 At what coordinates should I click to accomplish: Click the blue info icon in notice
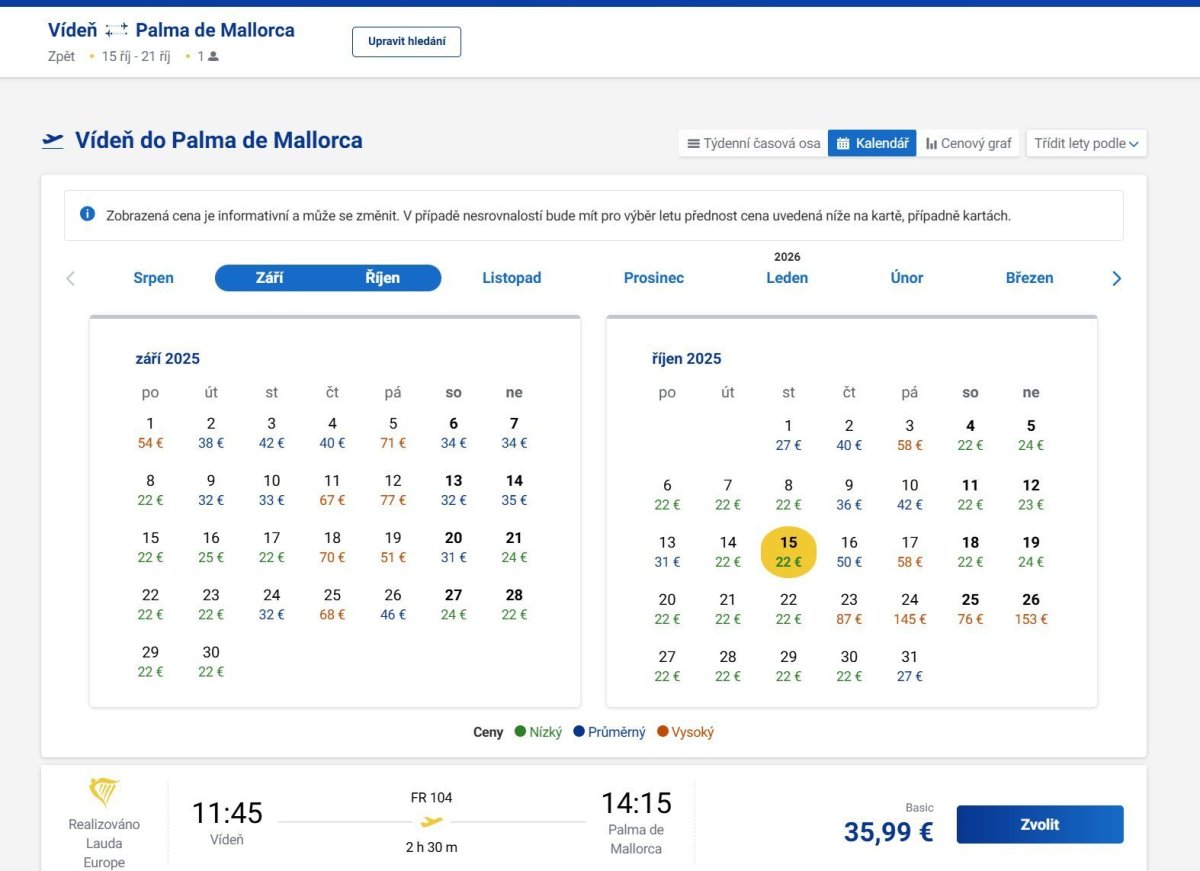click(87, 214)
